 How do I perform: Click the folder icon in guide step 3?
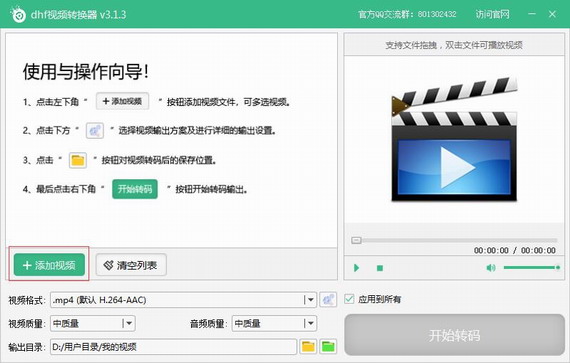point(78,160)
